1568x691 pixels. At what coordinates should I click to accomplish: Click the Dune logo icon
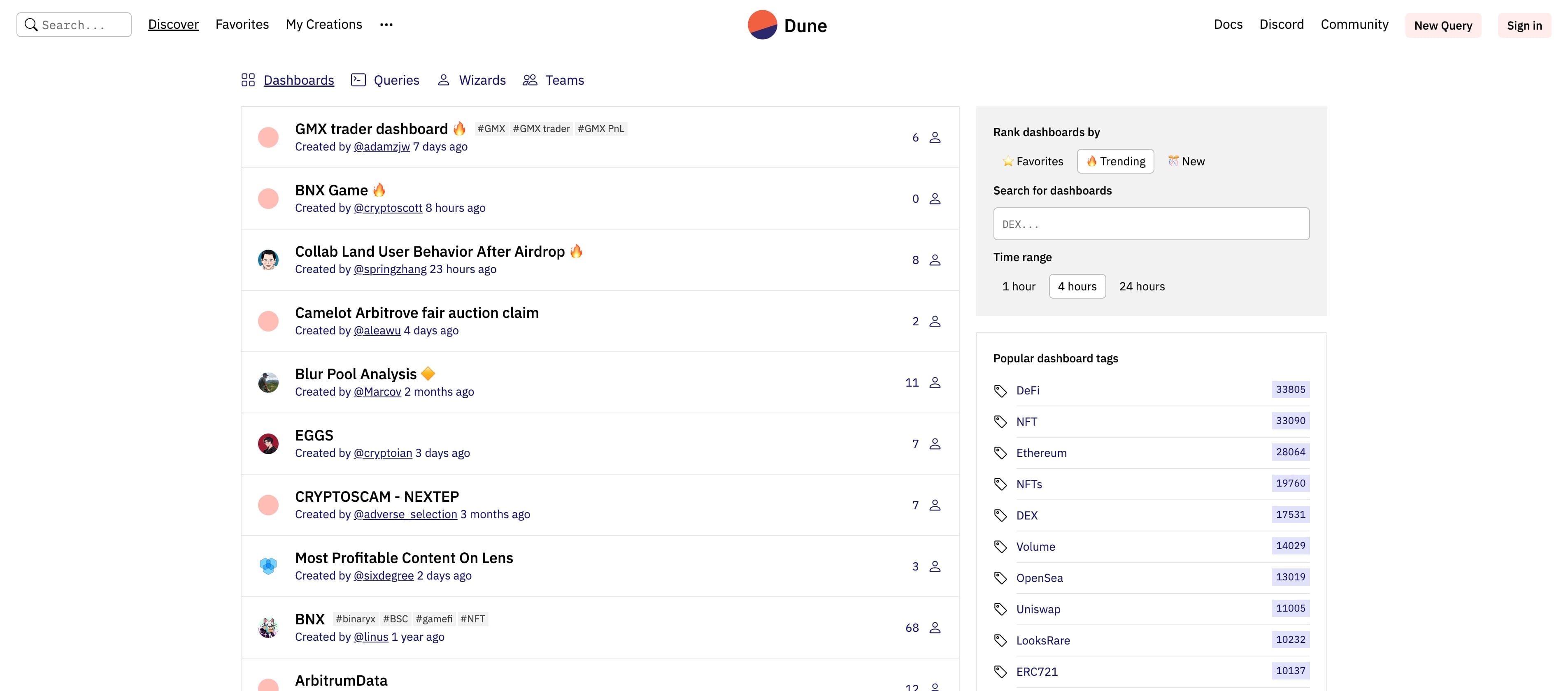click(x=762, y=25)
